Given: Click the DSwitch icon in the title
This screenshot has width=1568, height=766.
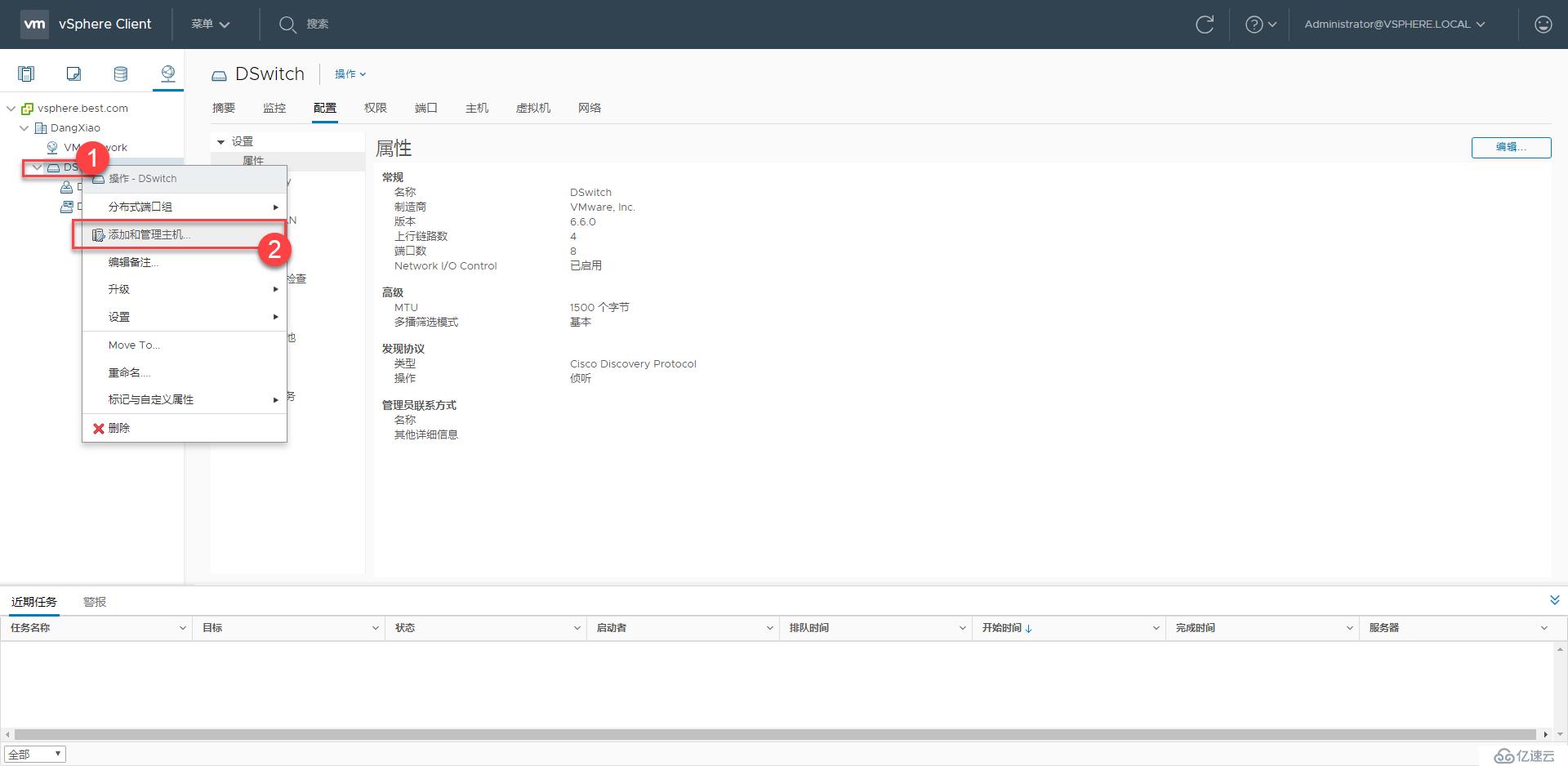Looking at the screenshot, I should [x=219, y=75].
